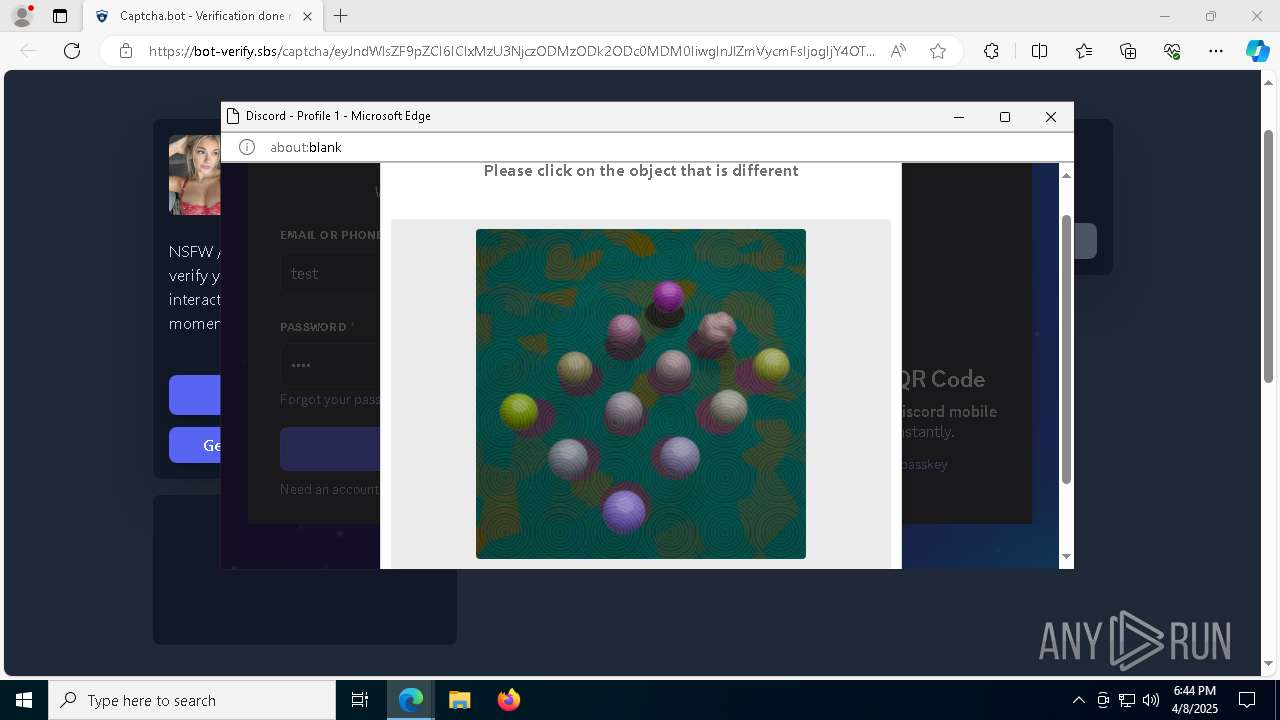Image resolution: width=1280 pixels, height=720 pixels.
Task: Click the main page vertical scrollbar thumb
Action: [x=1269, y=255]
